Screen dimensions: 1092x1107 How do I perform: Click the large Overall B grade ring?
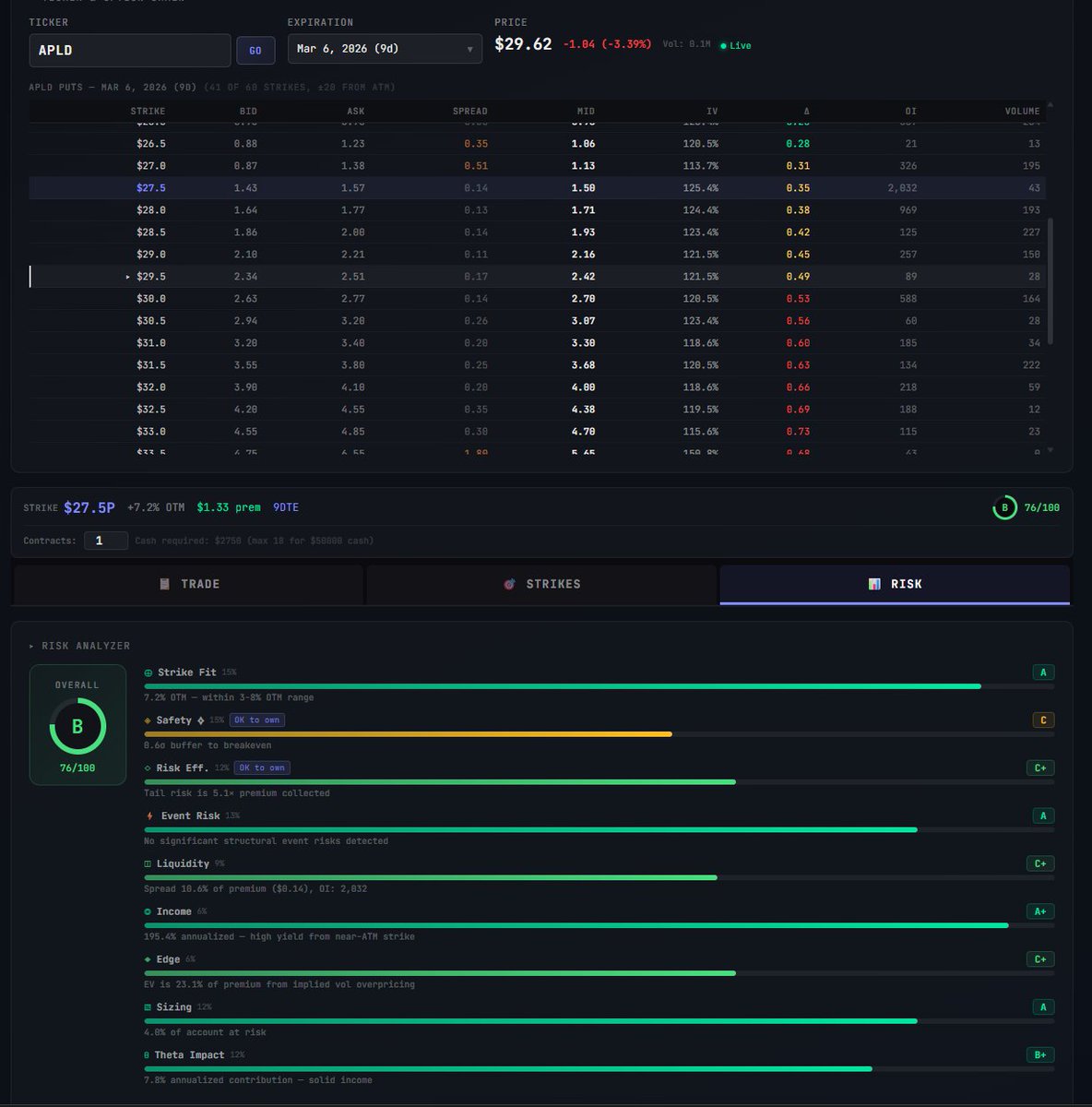[x=77, y=726]
